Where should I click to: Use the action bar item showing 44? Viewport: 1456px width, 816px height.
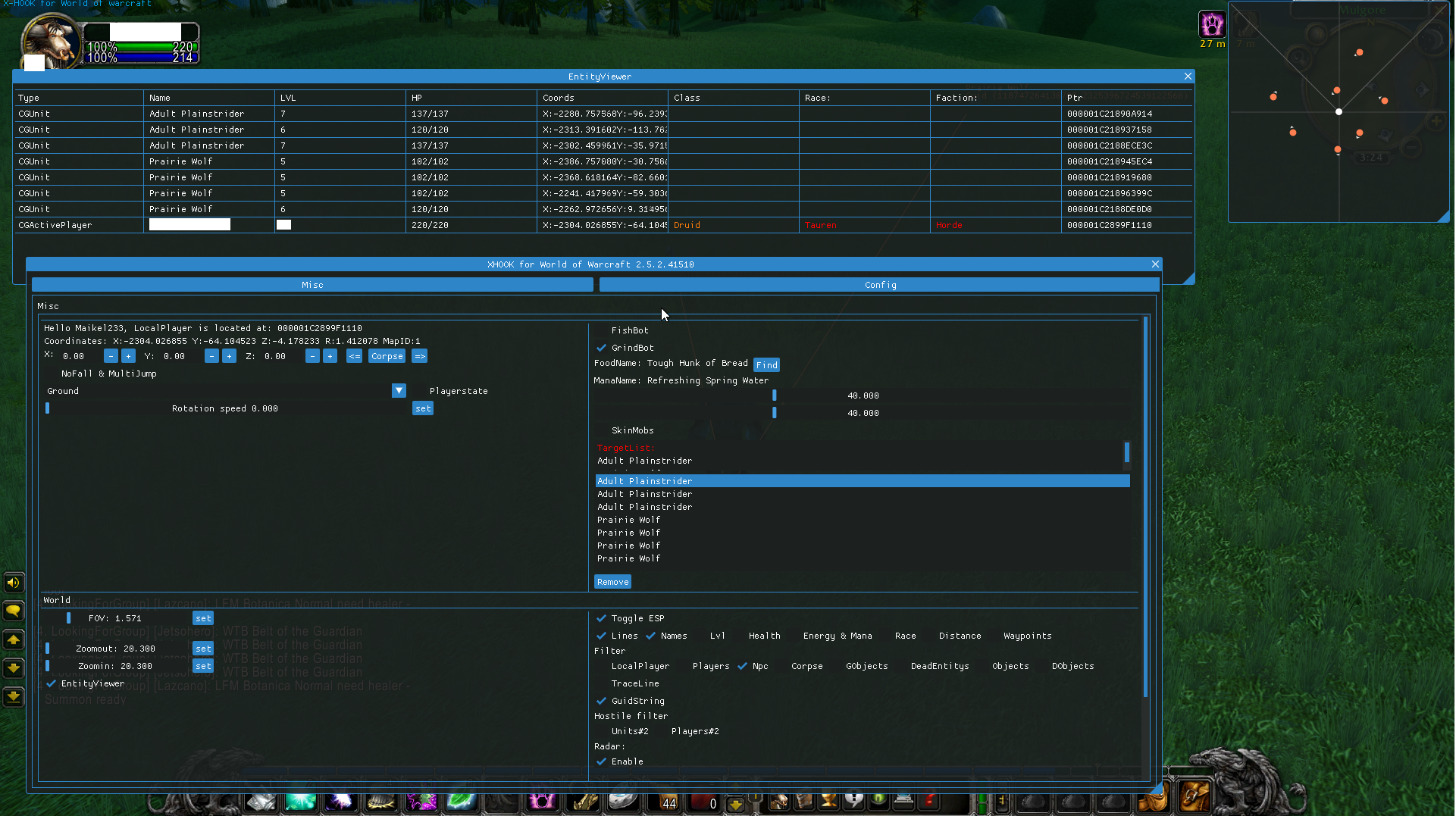(x=662, y=802)
